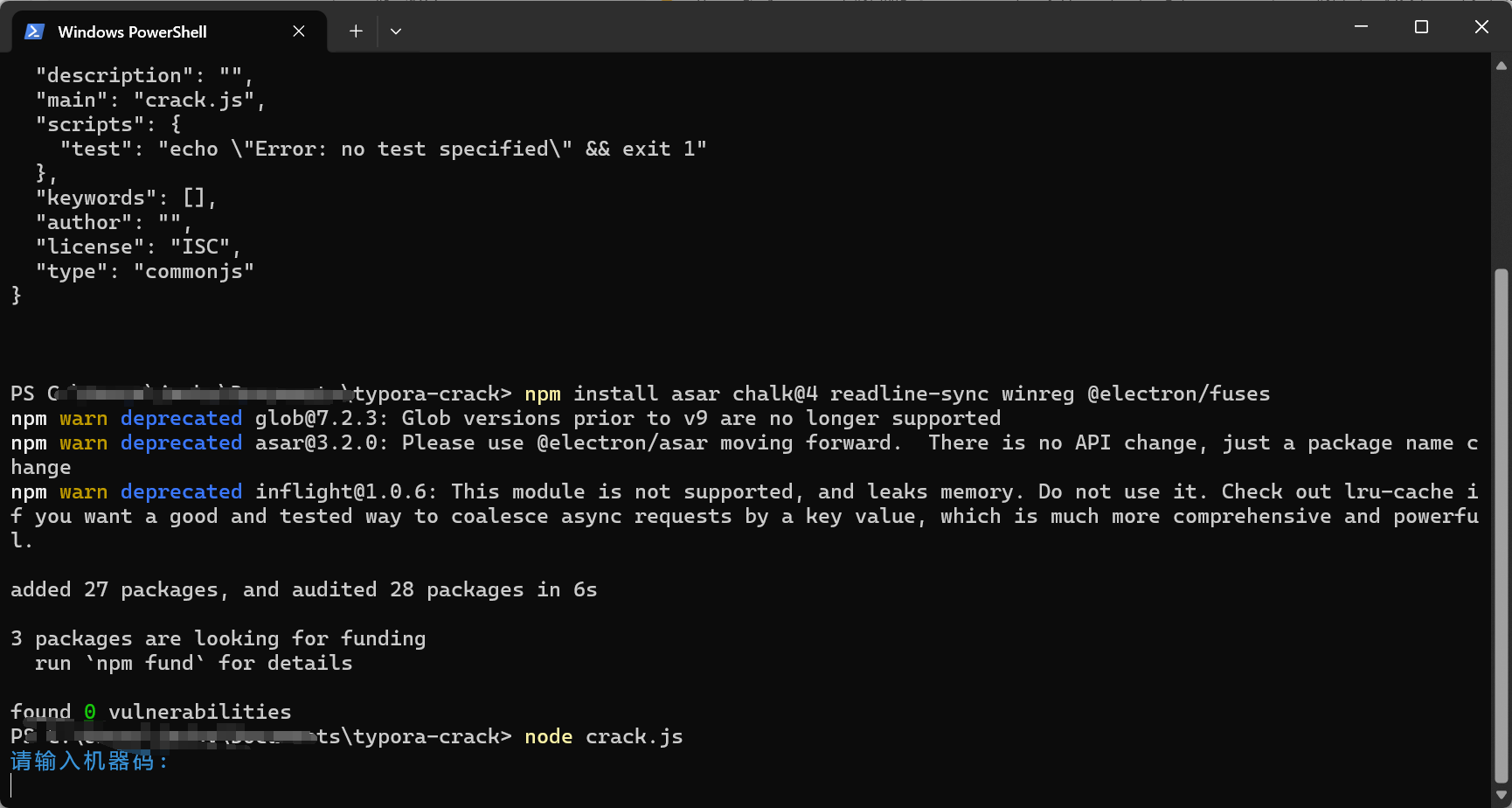
Task: Close the Windows PowerShell tab
Action: pos(299,31)
